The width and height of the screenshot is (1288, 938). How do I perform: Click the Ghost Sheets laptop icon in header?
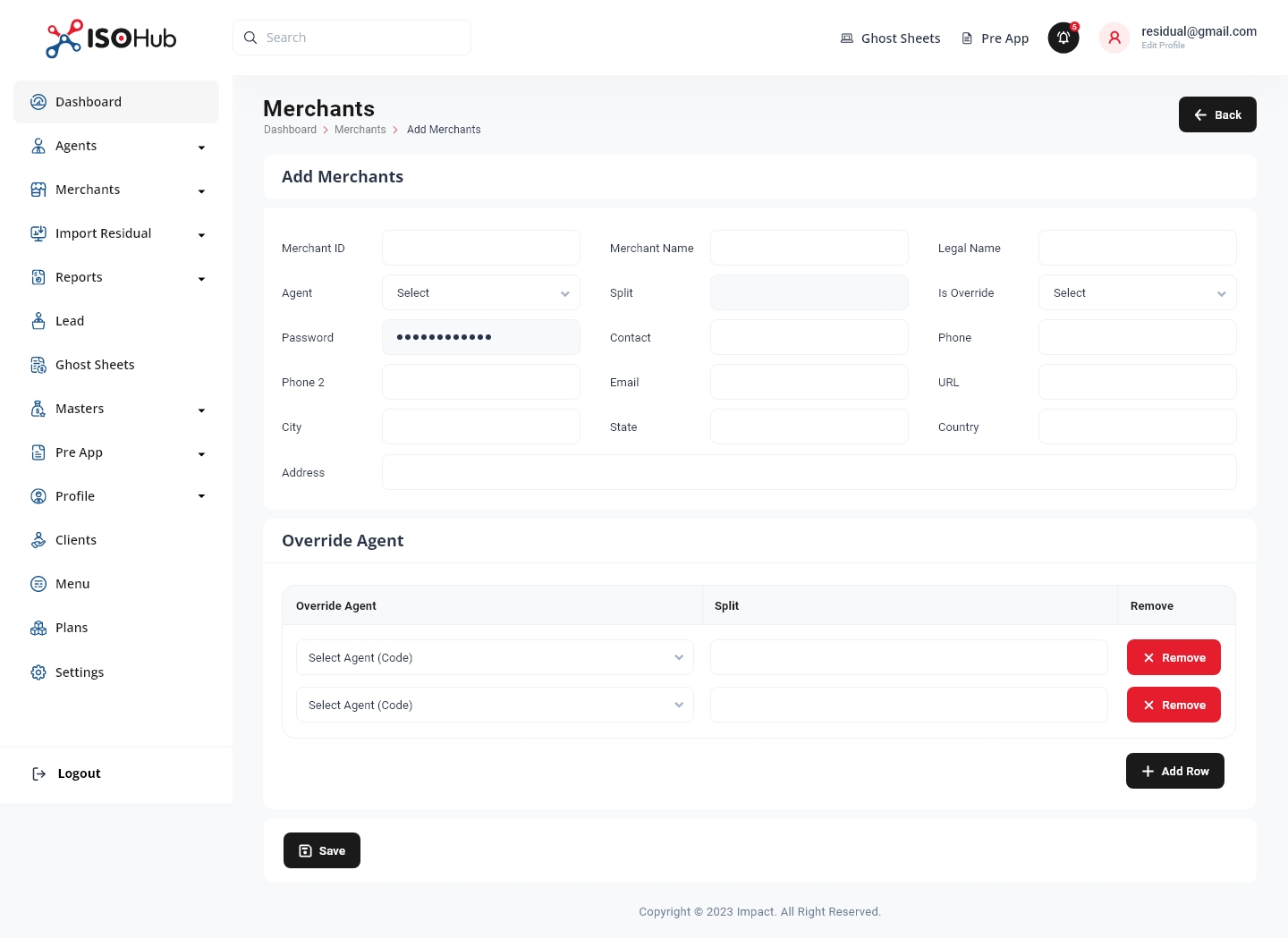coord(847,38)
